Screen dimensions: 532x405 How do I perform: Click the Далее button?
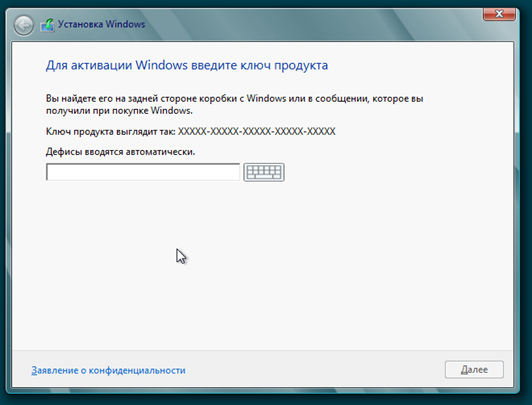coord(474,369)
